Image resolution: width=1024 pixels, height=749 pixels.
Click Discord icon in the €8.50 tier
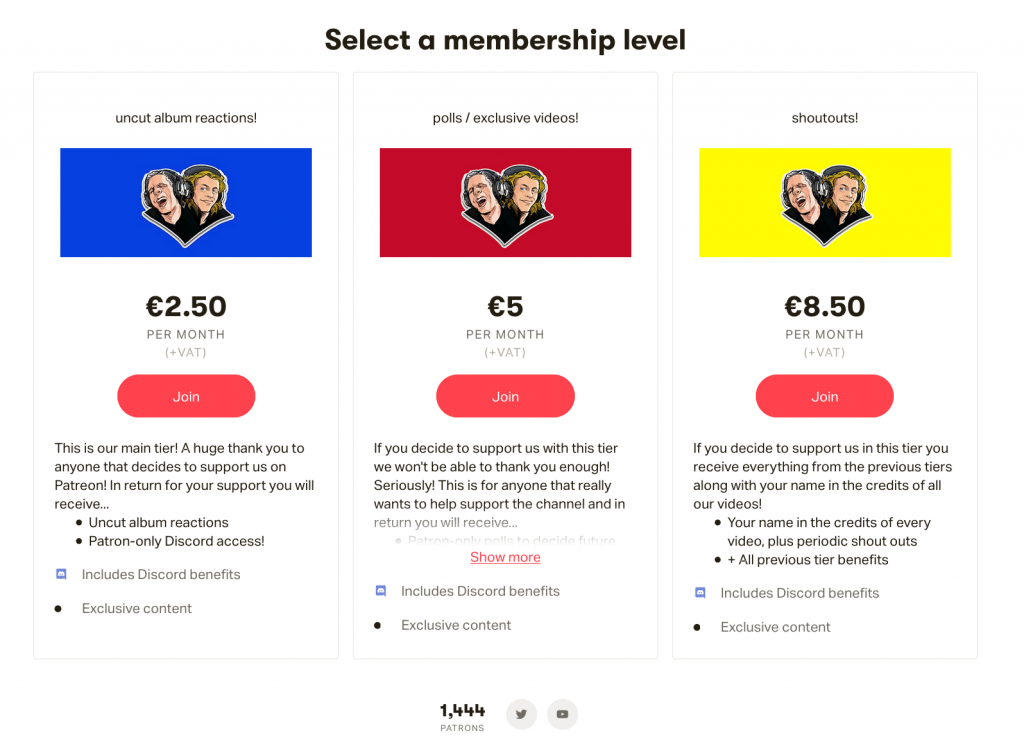(x=700, y=593)
